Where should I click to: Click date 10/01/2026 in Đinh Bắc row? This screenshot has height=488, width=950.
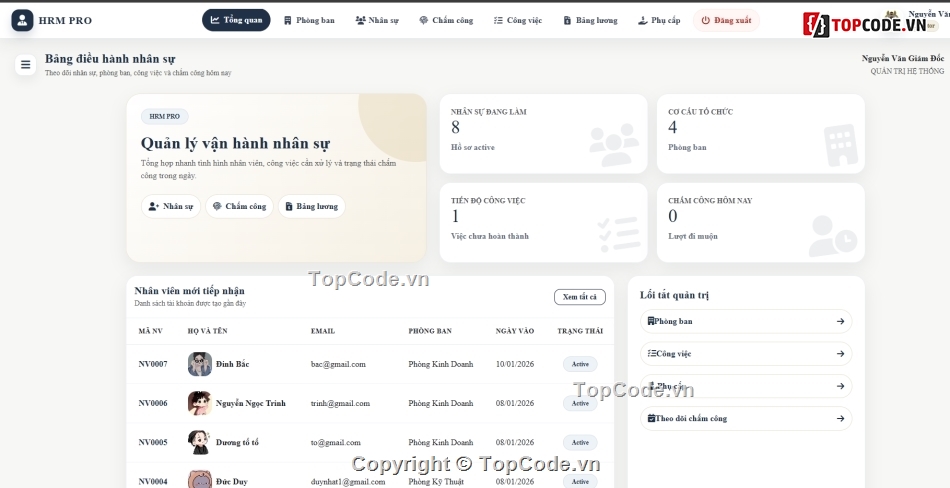515,364
